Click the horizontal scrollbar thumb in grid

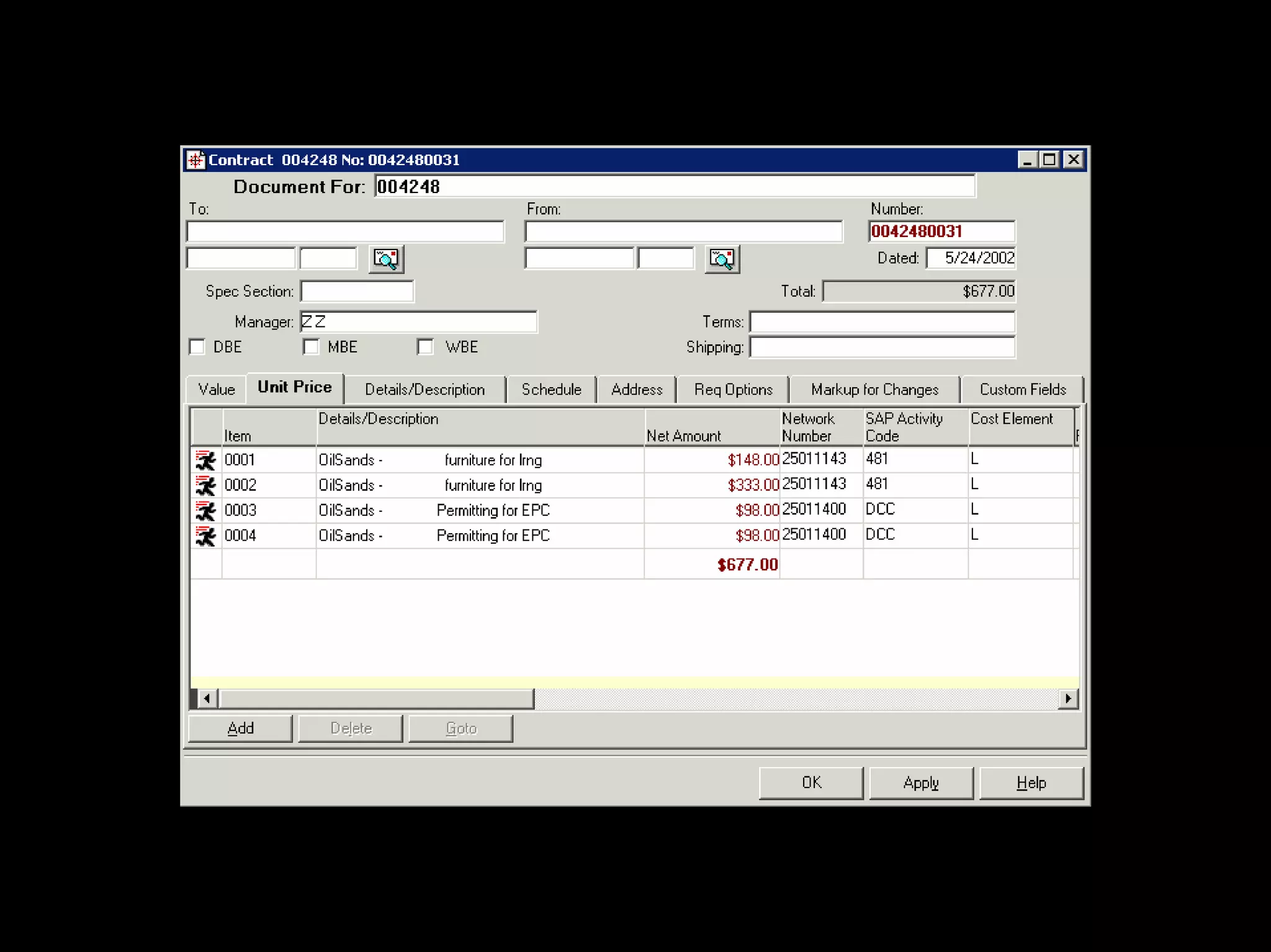coord(376,699)
